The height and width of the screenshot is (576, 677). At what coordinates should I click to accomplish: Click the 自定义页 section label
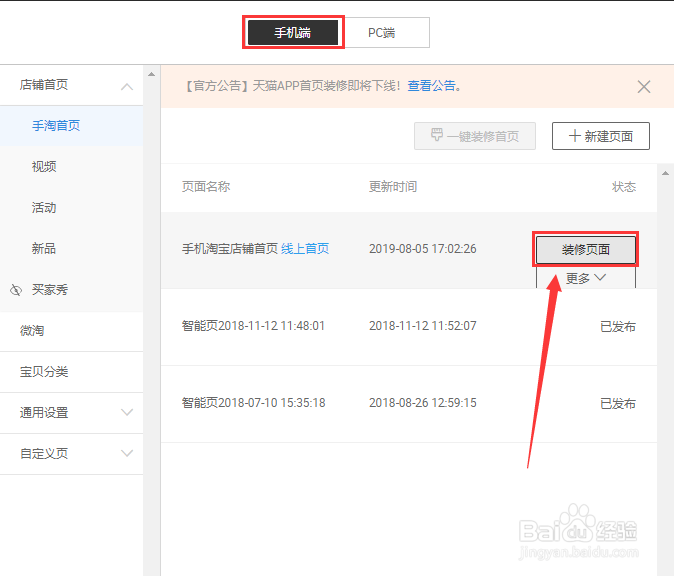pos(44,454)
